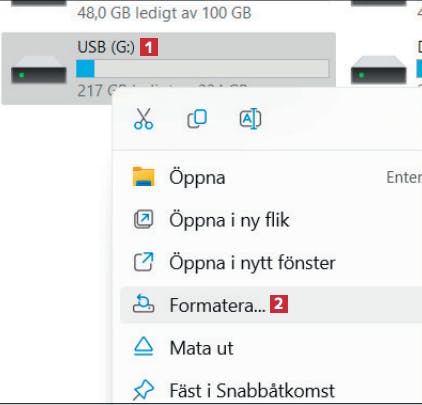Click the folder icon beside Öppna
The height and width of the screenshot is (405, 422).
coord(143,176)
